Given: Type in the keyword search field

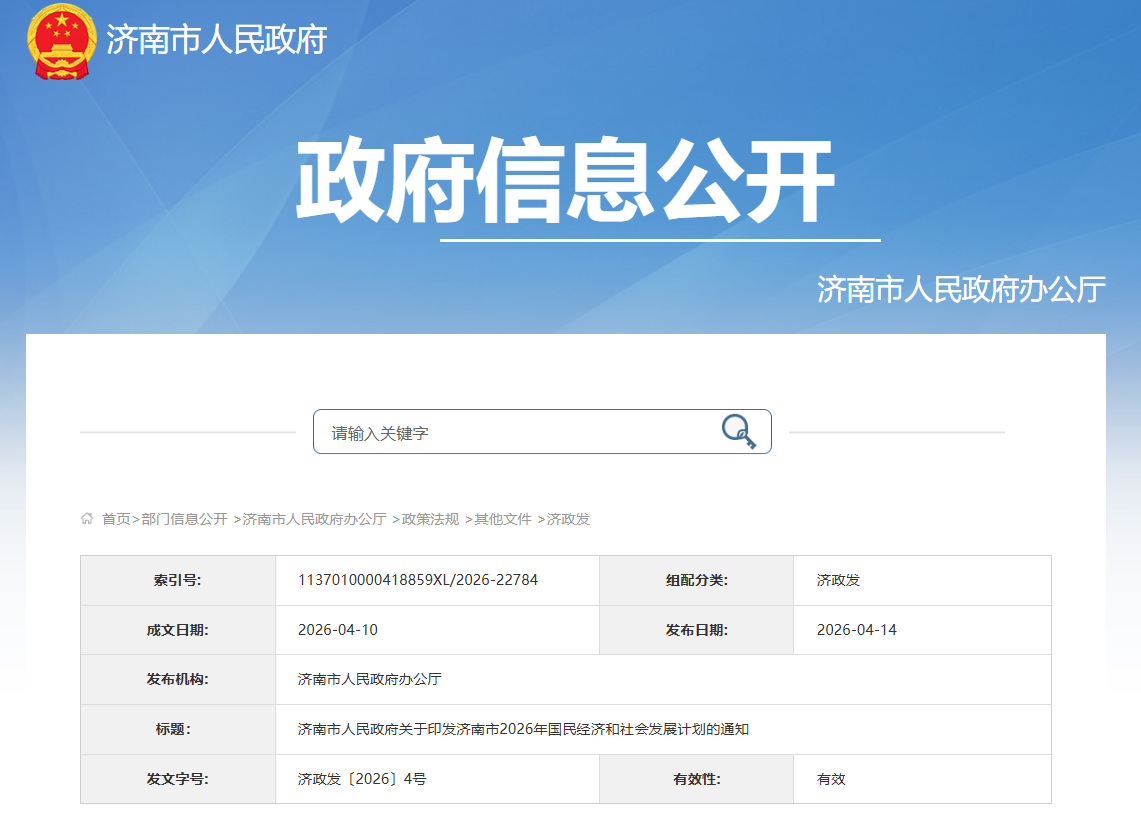Looking at the screenshot, I should (515, 433).
